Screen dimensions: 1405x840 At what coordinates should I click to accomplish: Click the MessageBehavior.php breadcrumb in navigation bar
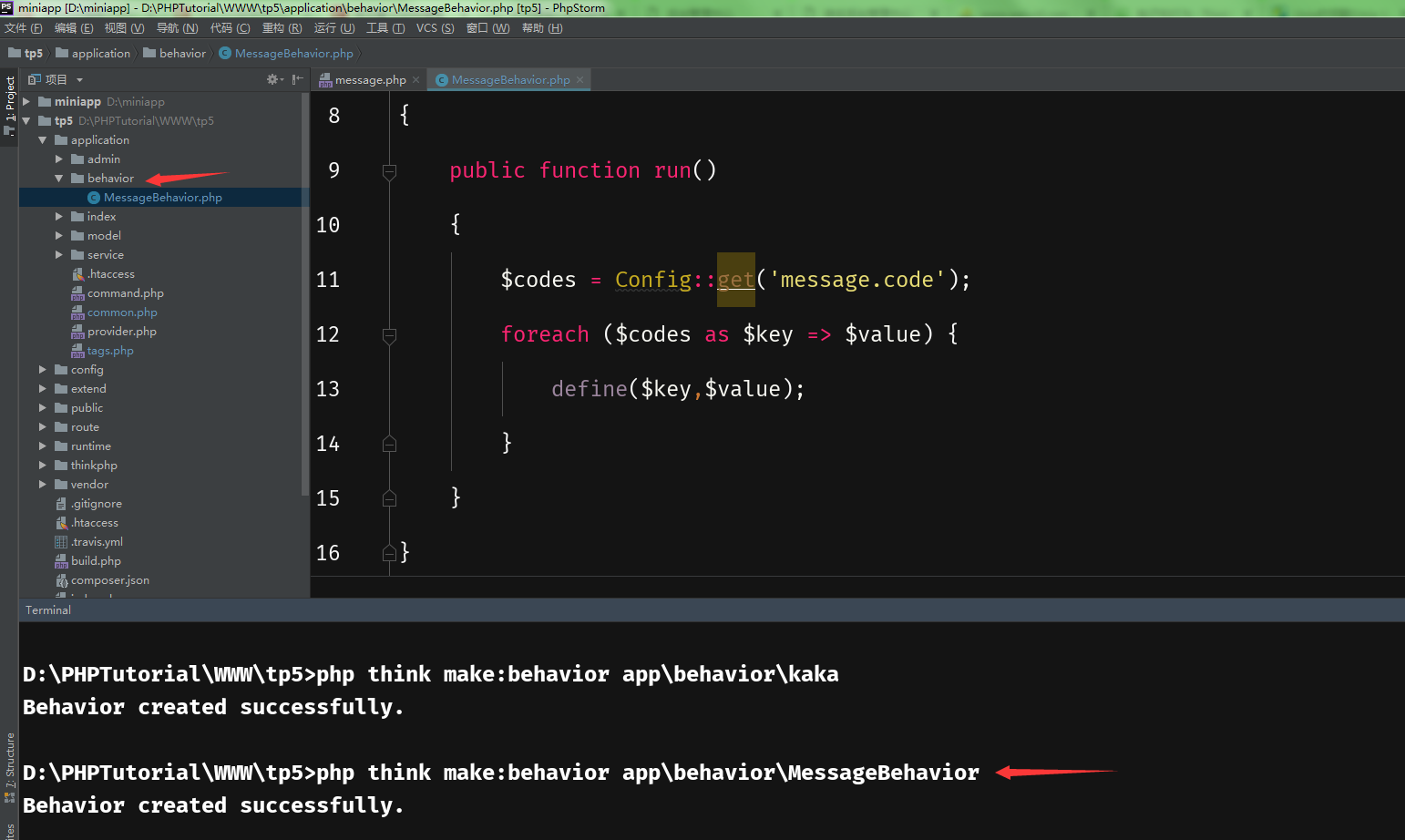(x=286, y=53)
